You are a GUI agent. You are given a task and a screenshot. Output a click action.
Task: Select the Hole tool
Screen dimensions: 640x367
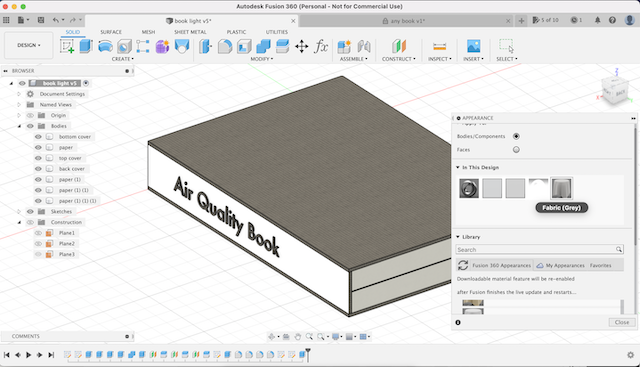click(x=124, y=46)
